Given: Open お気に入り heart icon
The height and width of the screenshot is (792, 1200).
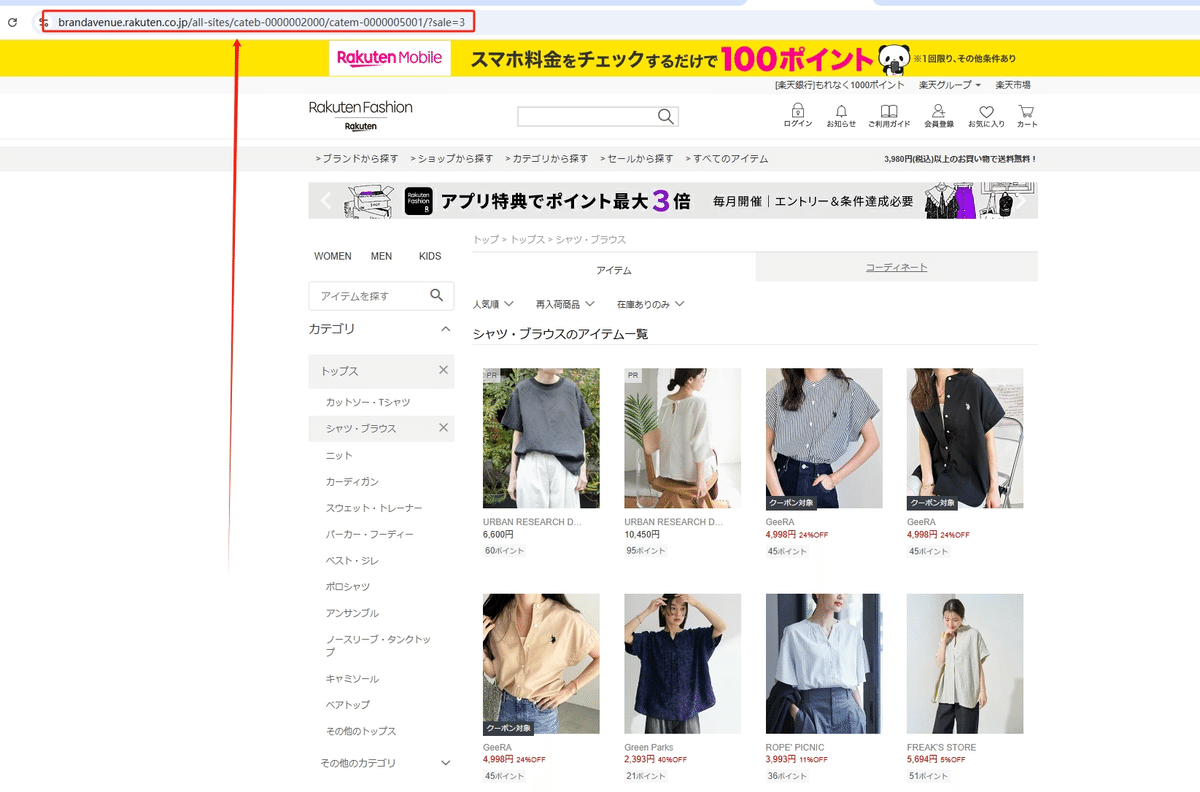Looking at the screenshot, I should coord(986,116).
